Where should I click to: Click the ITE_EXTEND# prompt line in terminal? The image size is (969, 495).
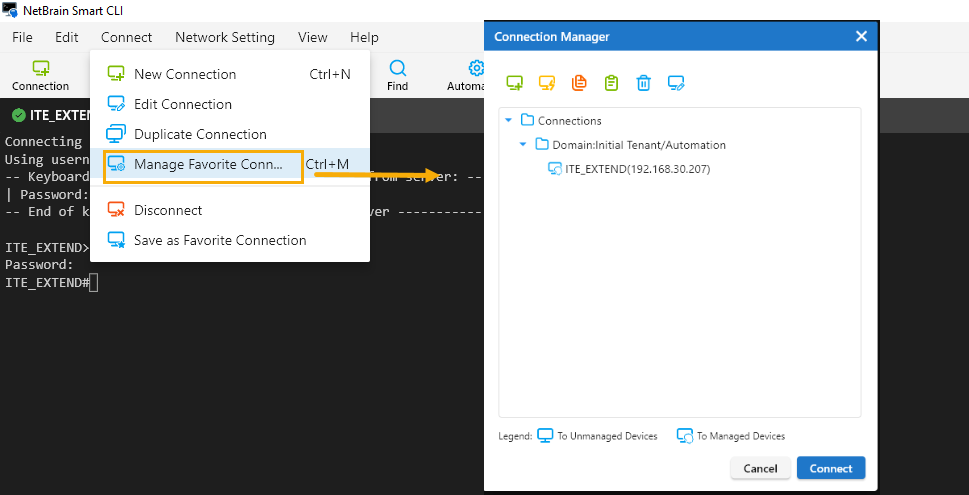coord(51,284)
